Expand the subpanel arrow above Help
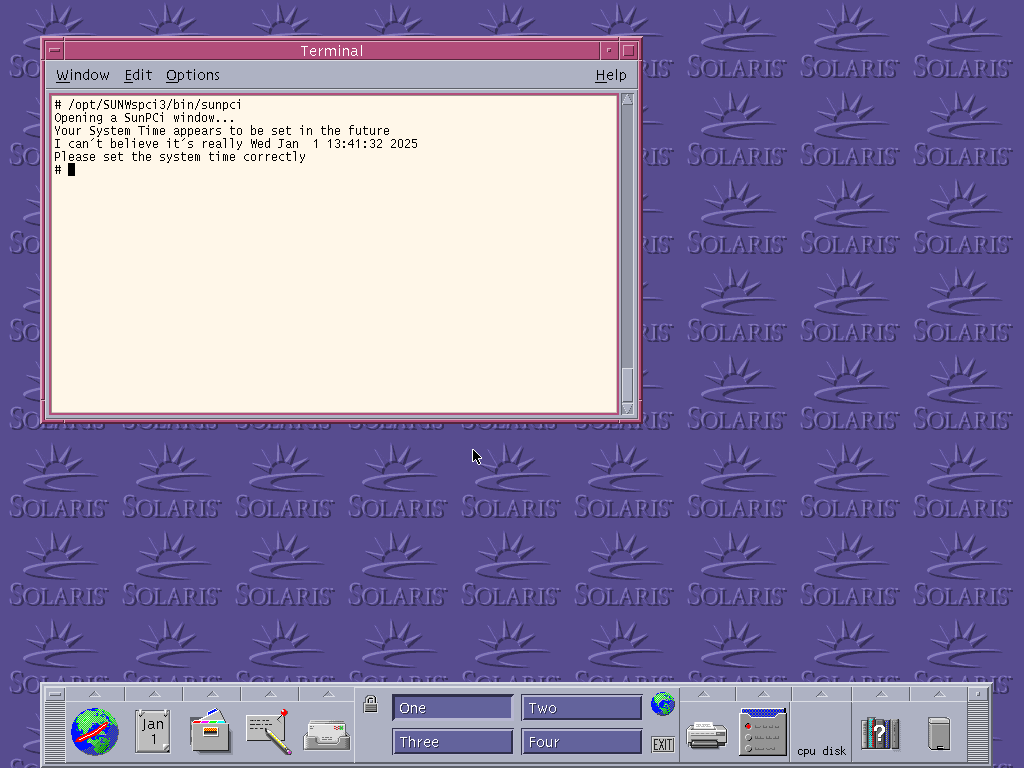The image size is (1024, 768). point(880,694)
